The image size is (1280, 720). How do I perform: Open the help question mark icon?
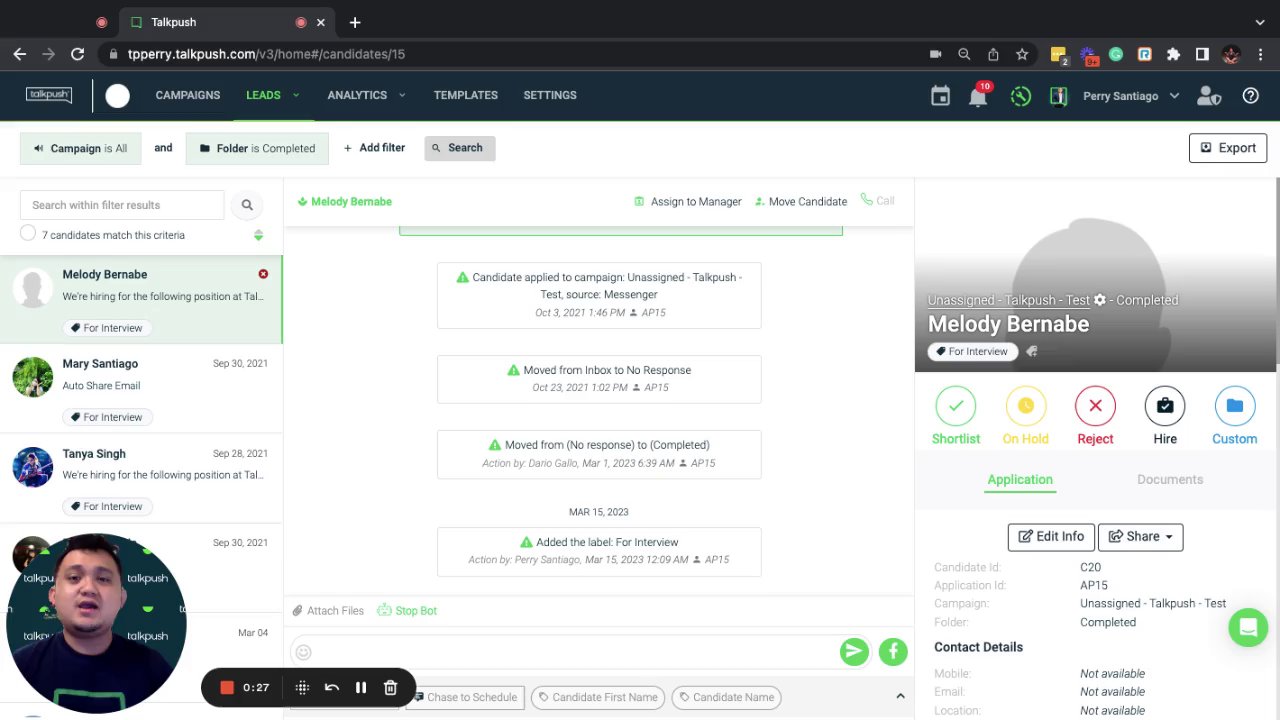(x=1250, y=96)
